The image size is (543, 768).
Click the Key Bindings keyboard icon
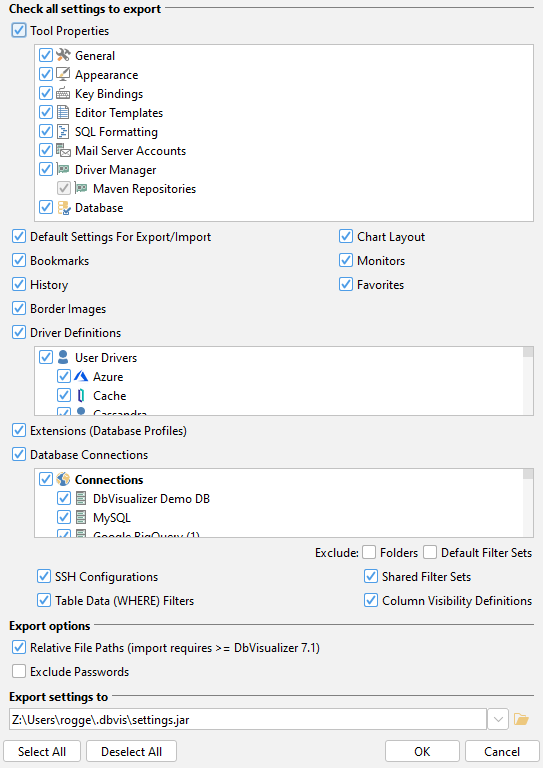pos(63,94)
